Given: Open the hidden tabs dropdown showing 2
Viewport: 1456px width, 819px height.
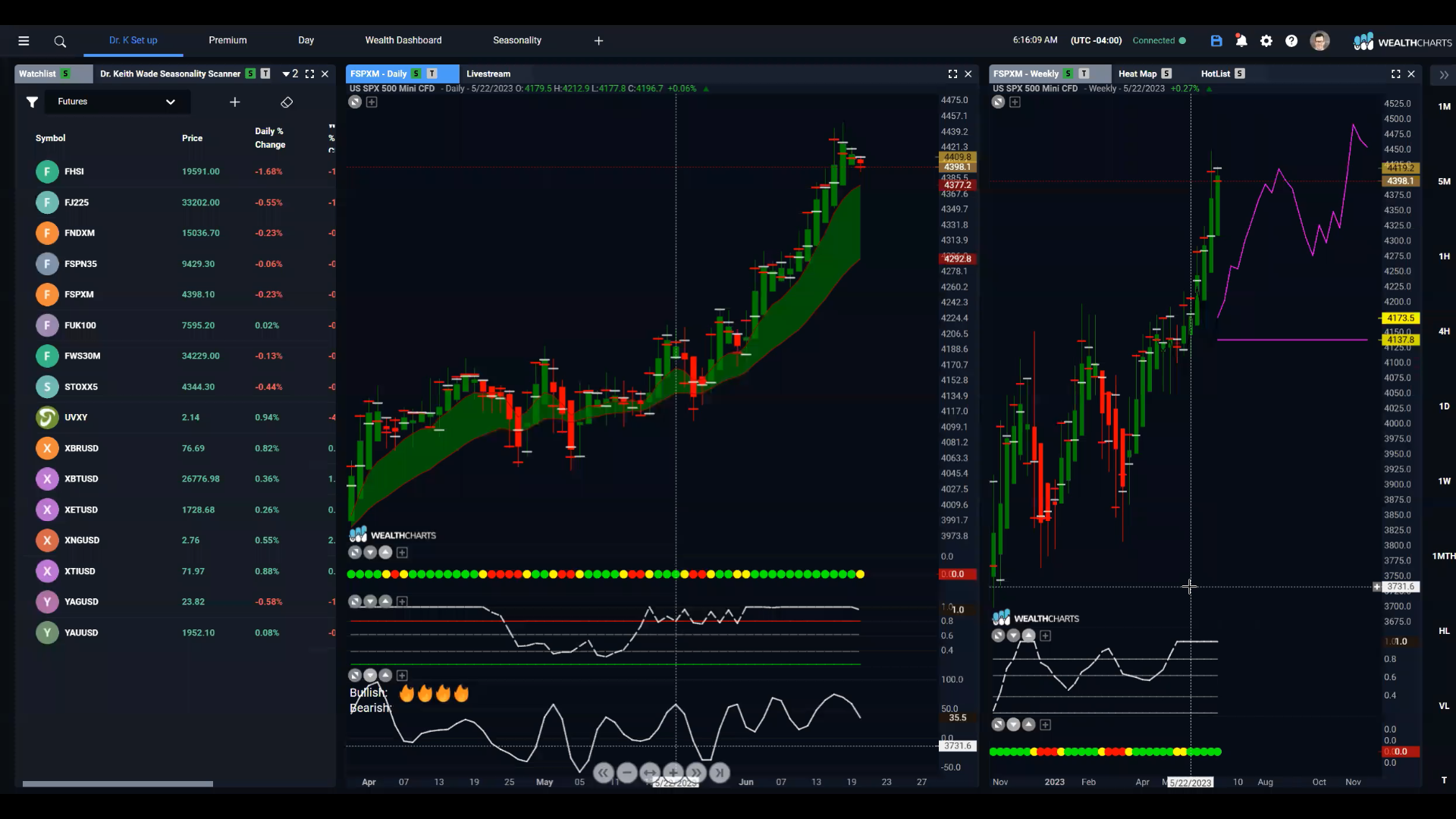Looking at the screenshot, I should click(x=290, y=74).
